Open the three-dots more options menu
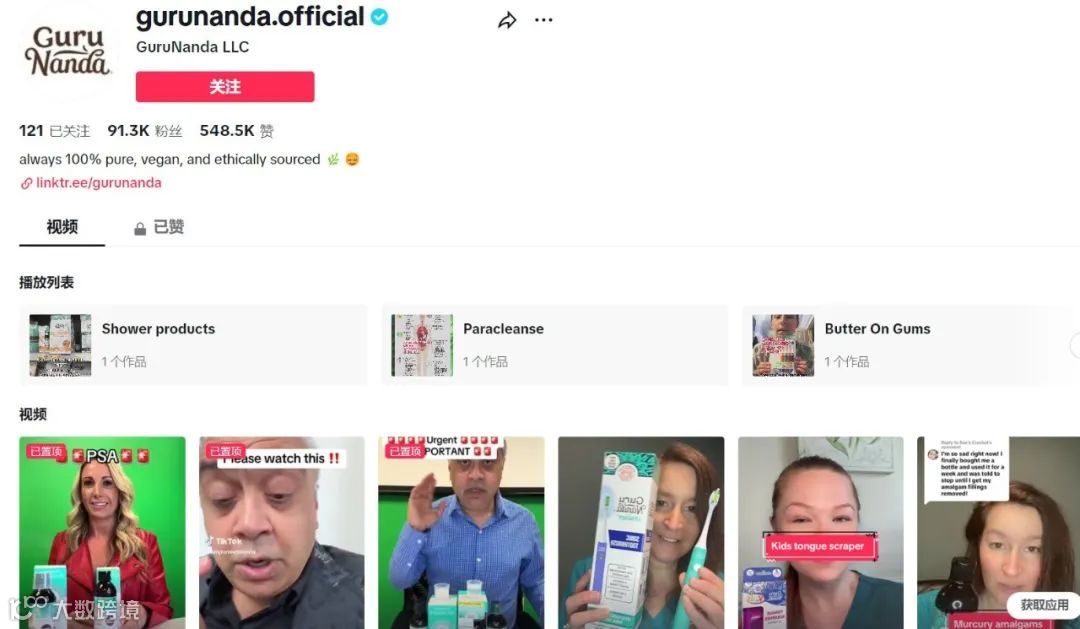This screenshot has width=1080, height=629. tap(543, 20)
